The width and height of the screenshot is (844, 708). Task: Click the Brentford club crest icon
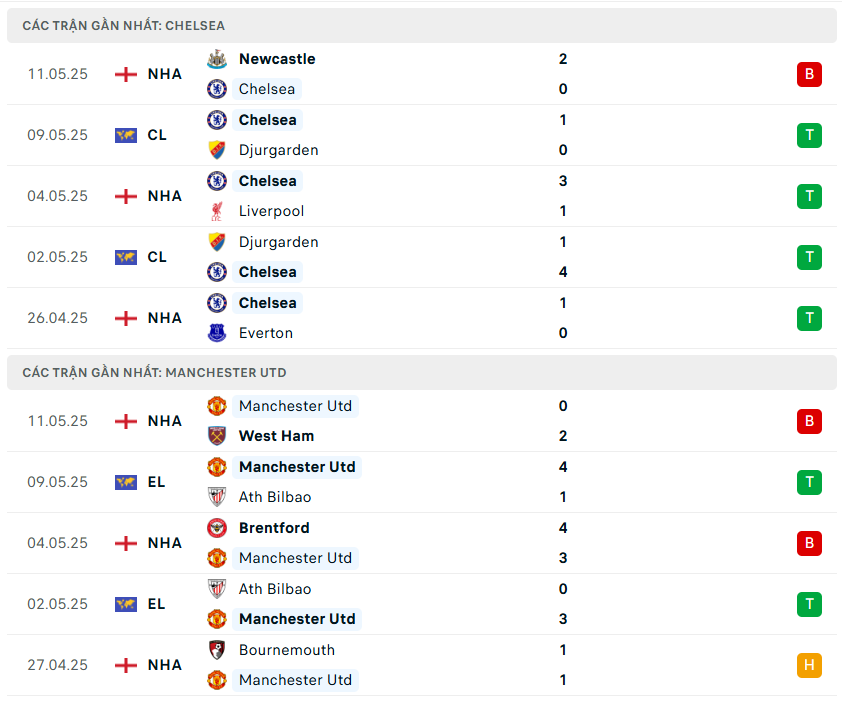(x=216, y=528)
